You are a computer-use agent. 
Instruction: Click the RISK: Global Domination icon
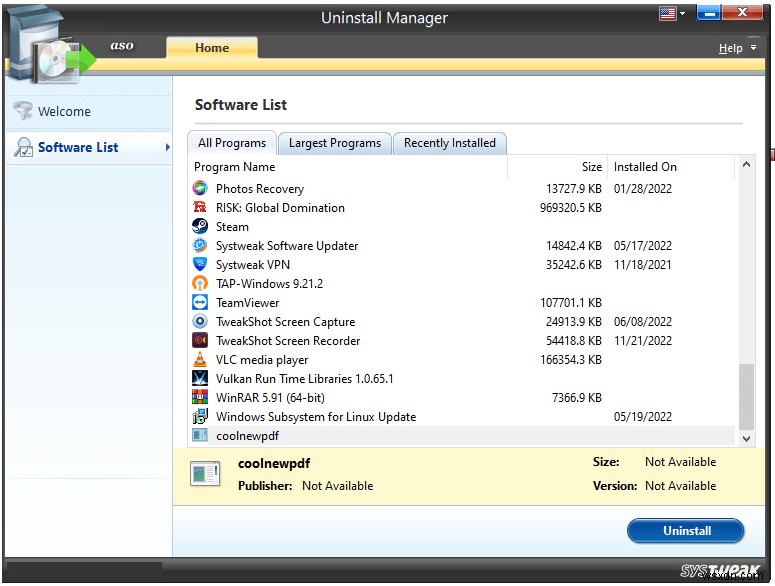[200, 208]
